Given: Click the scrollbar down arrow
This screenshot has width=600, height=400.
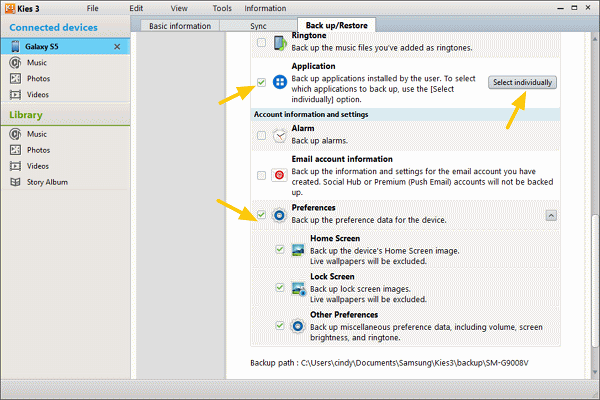Looking at the screenshot, I should click(x=595, y=372).
